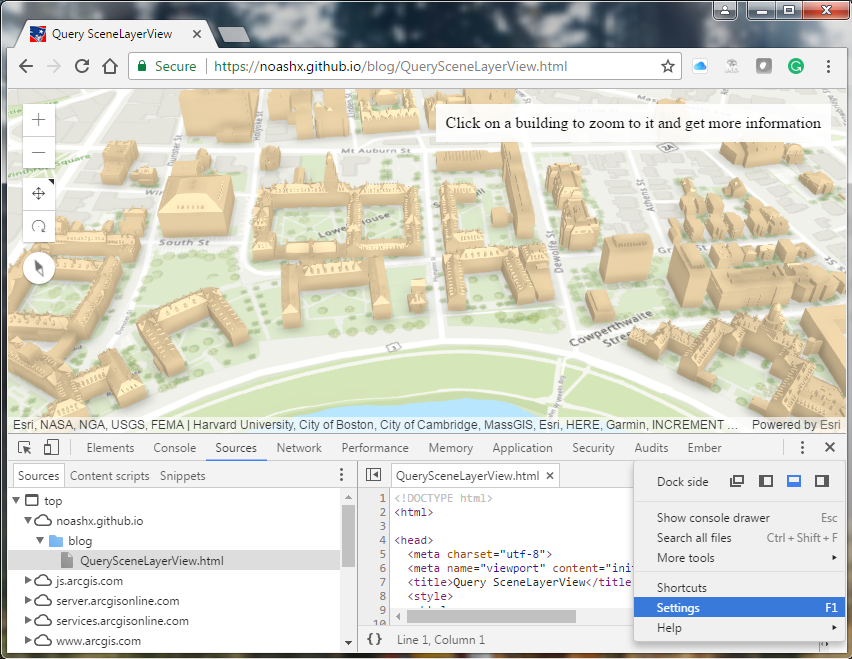Screen dimensions: 852x659
Task: Expand the server.arcgisonline.com node
Action: 28,600
